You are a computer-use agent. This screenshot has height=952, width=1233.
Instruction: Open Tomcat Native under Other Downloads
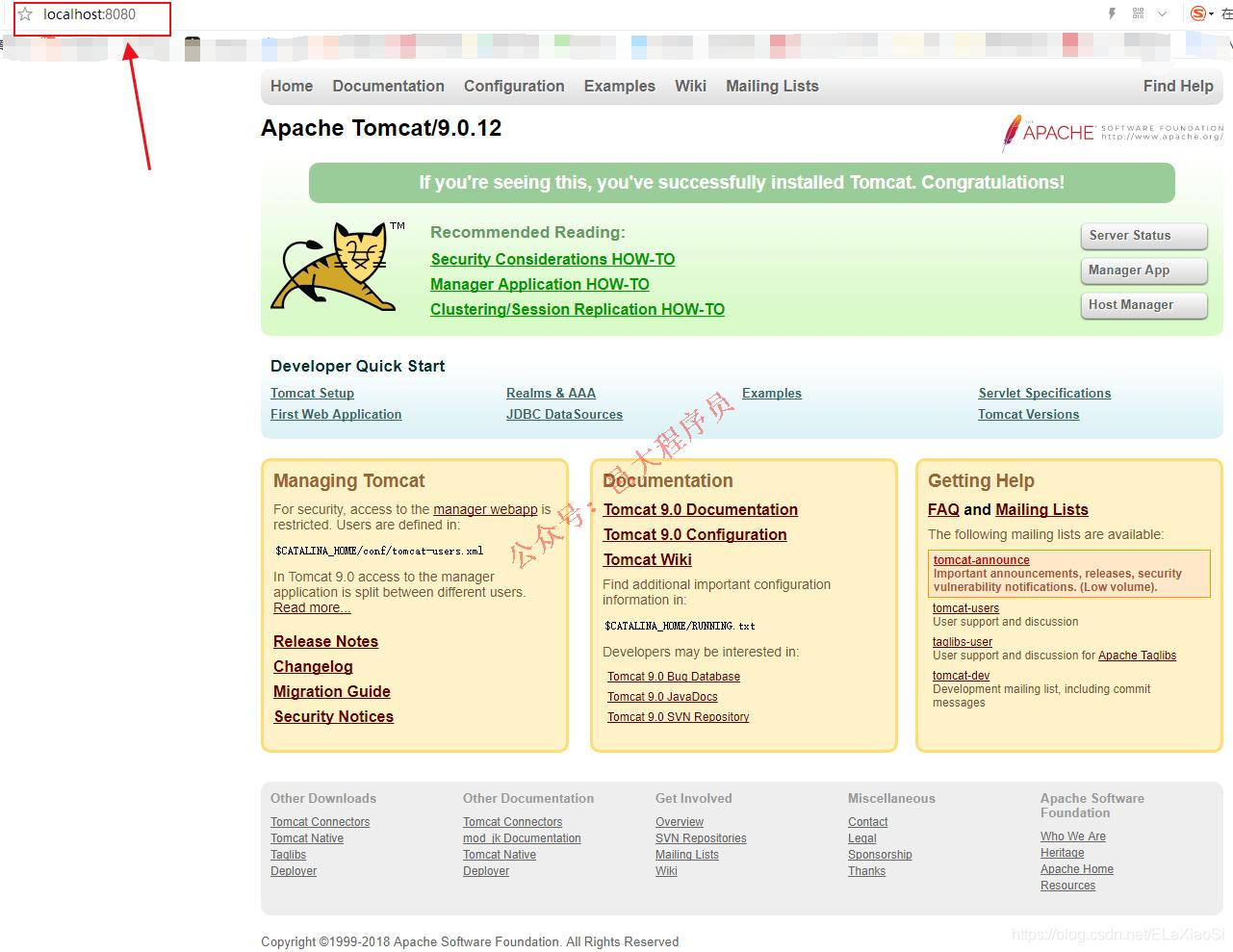307,838
